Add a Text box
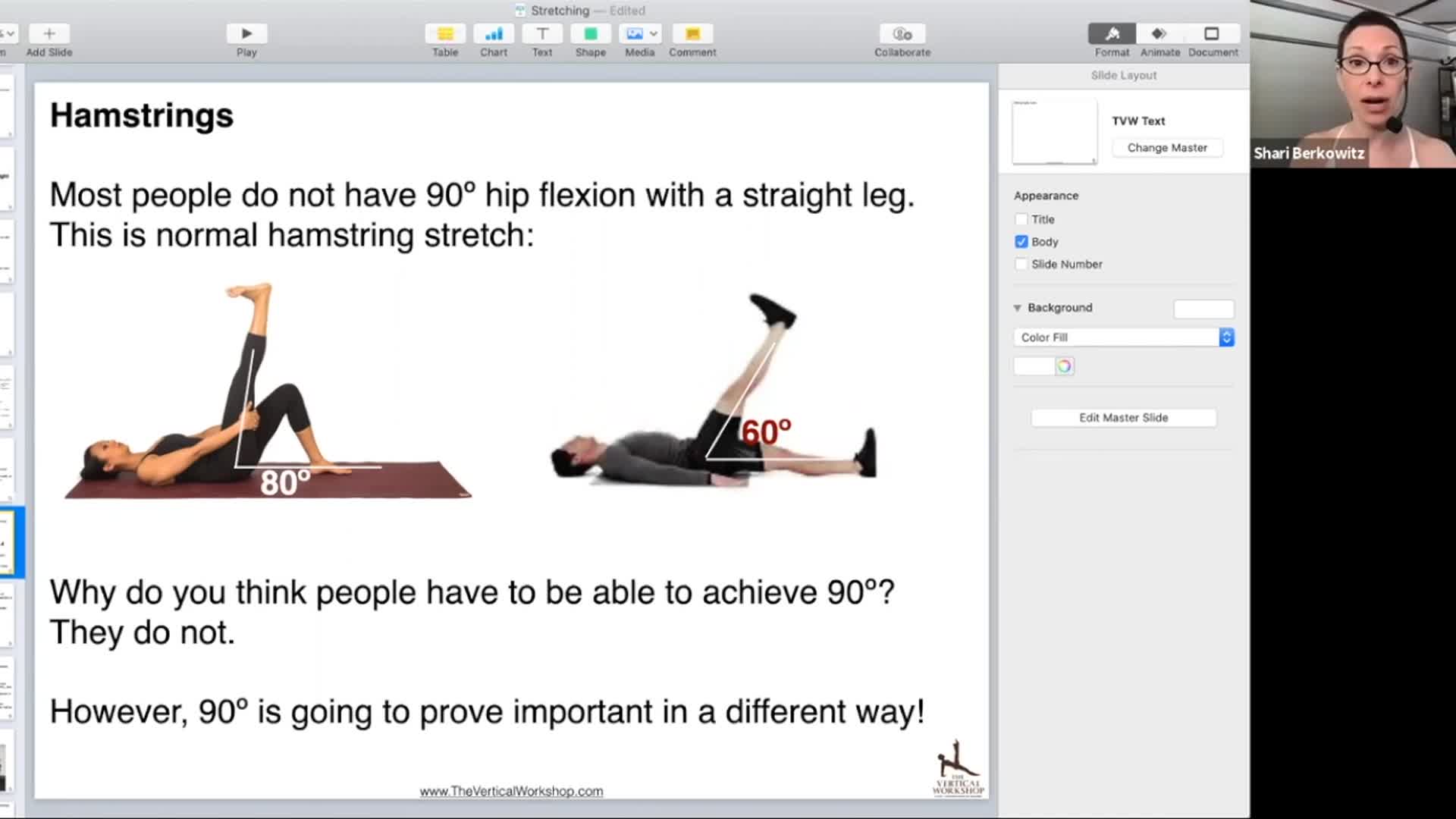1456x819 pixels. click(x=542, y=34)
